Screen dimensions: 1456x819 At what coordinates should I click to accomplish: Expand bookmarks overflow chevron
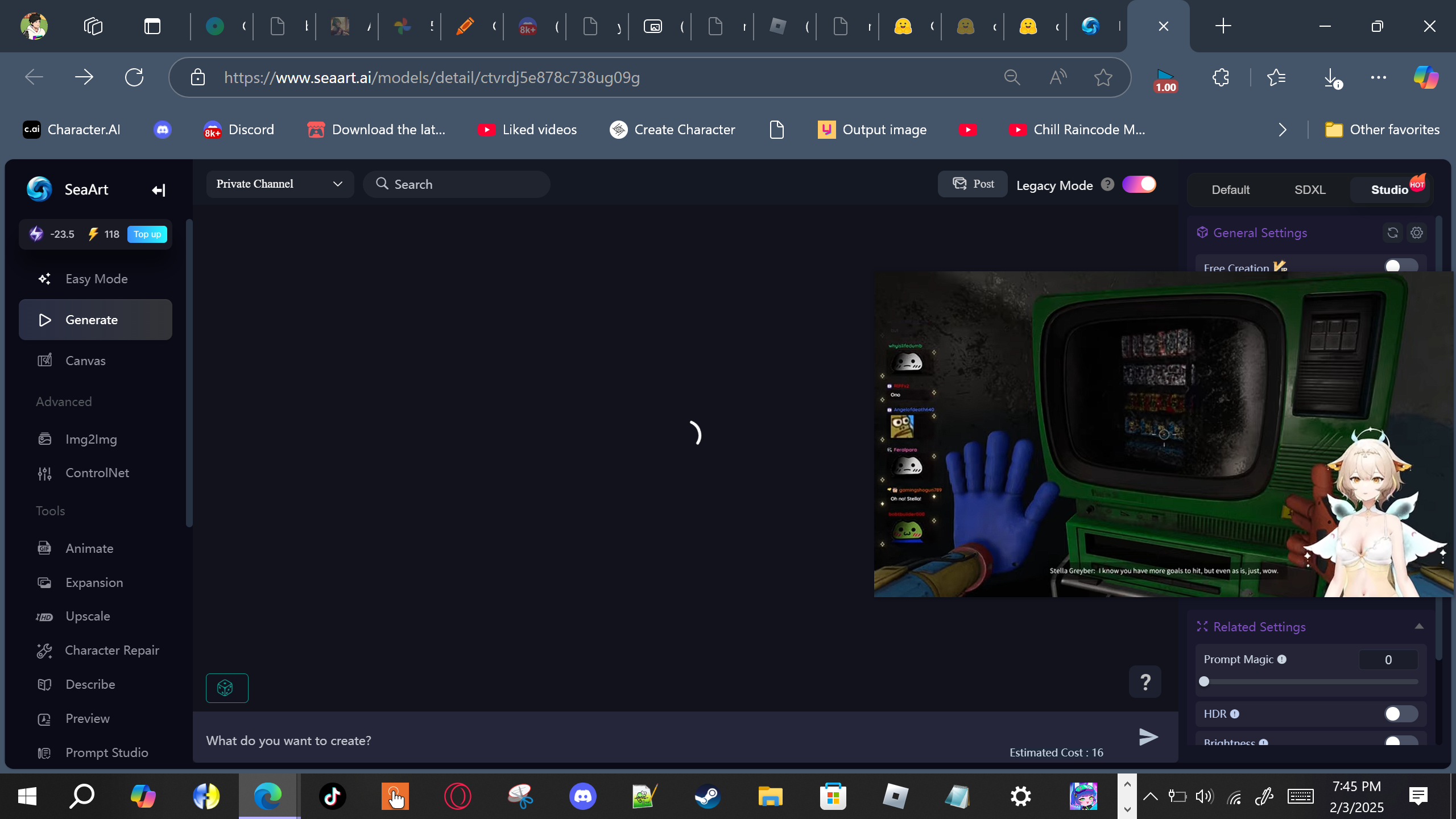tap(1283, 130)
